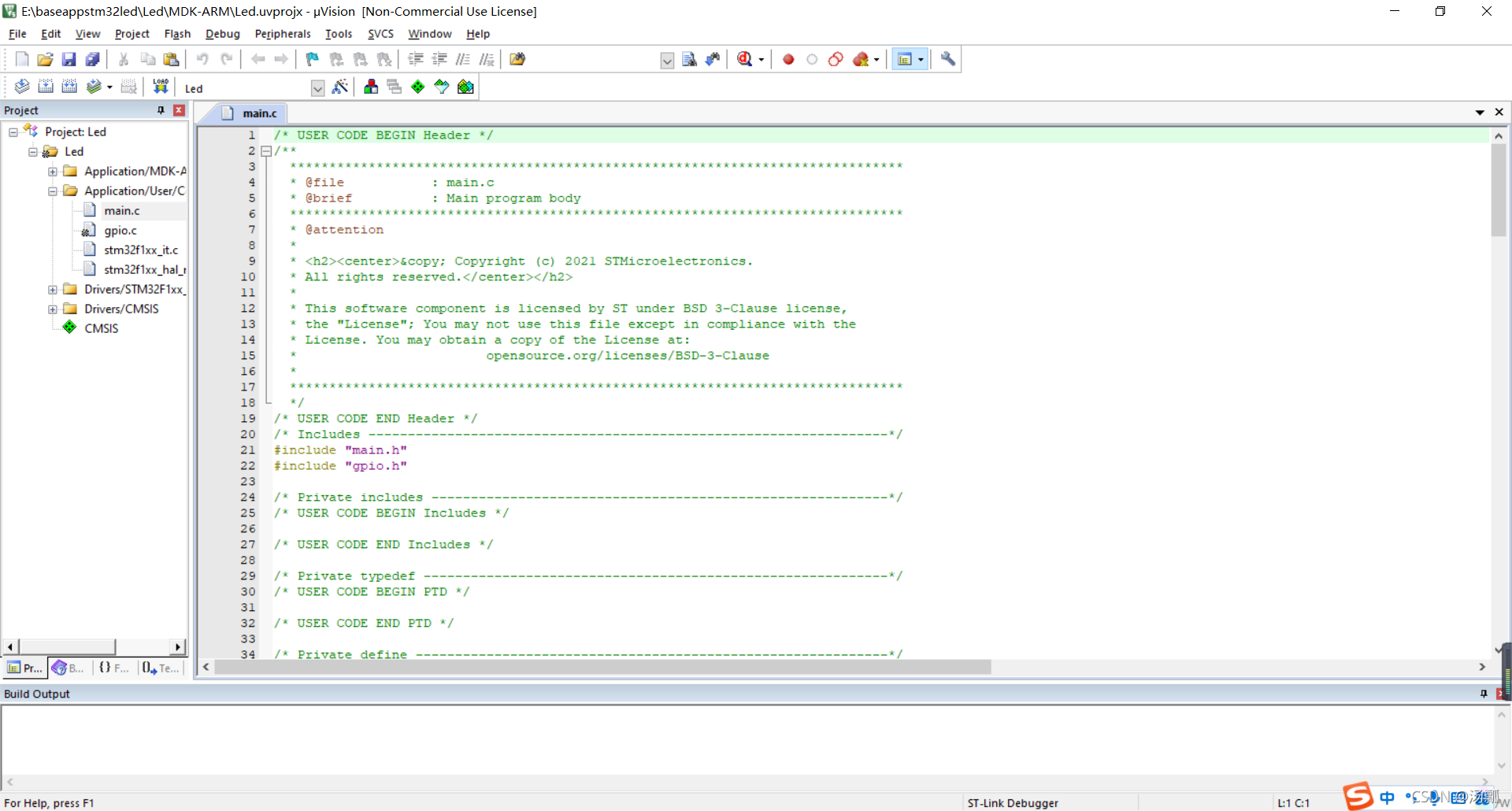1512x811 pixels.
Task: Toggle Project panel auto-hide pin
Action: 161,110
